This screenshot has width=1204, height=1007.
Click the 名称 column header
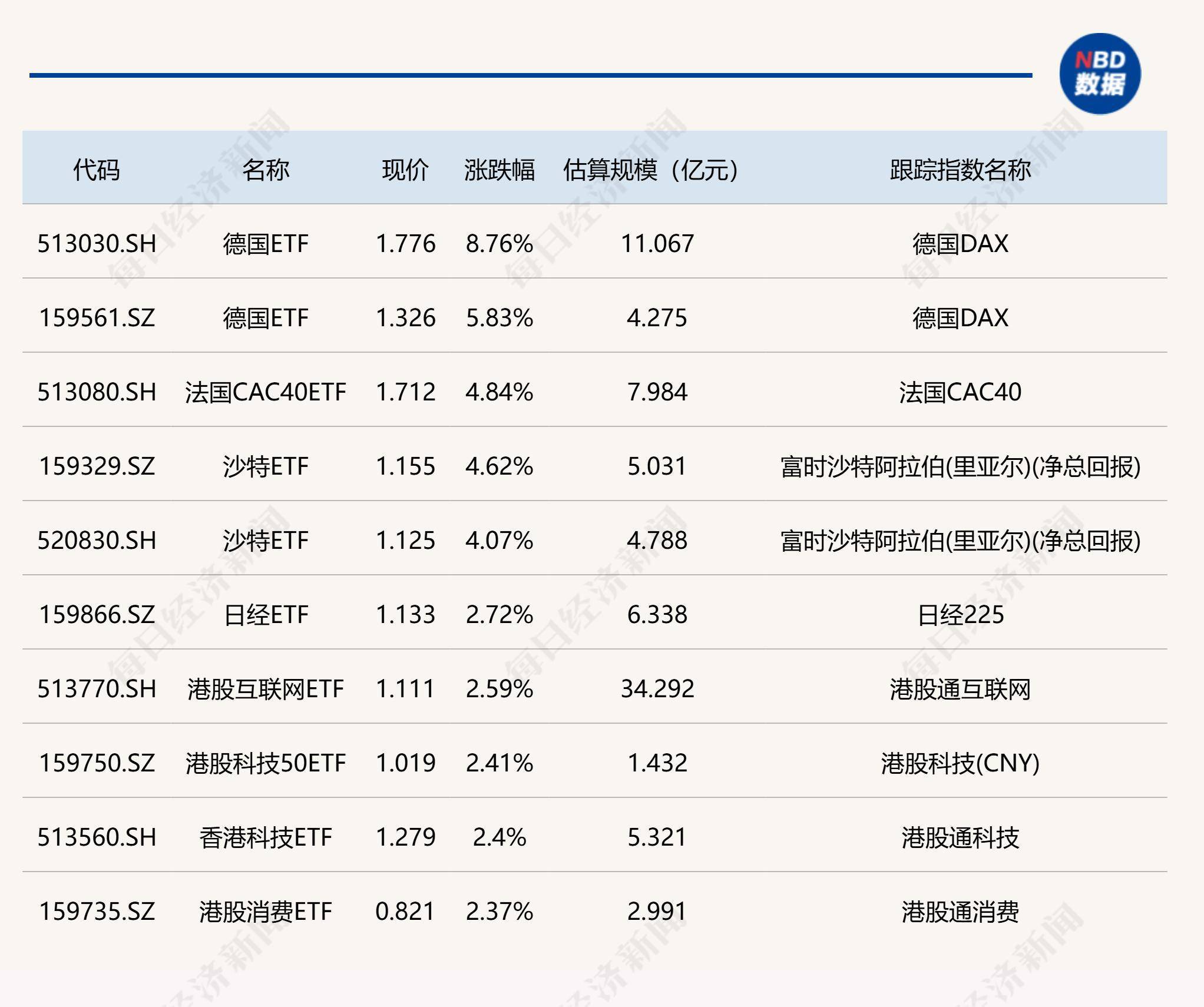tap(268, 170)
